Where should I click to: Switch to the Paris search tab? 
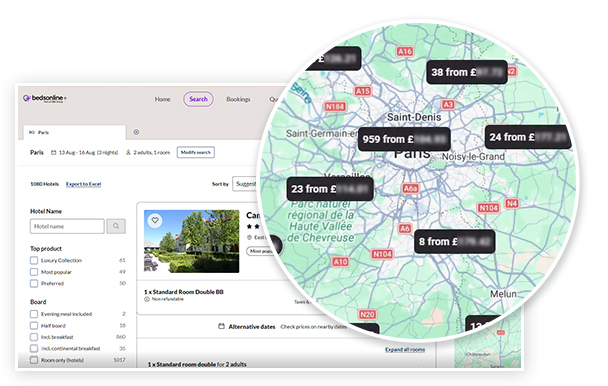[74, 132]
